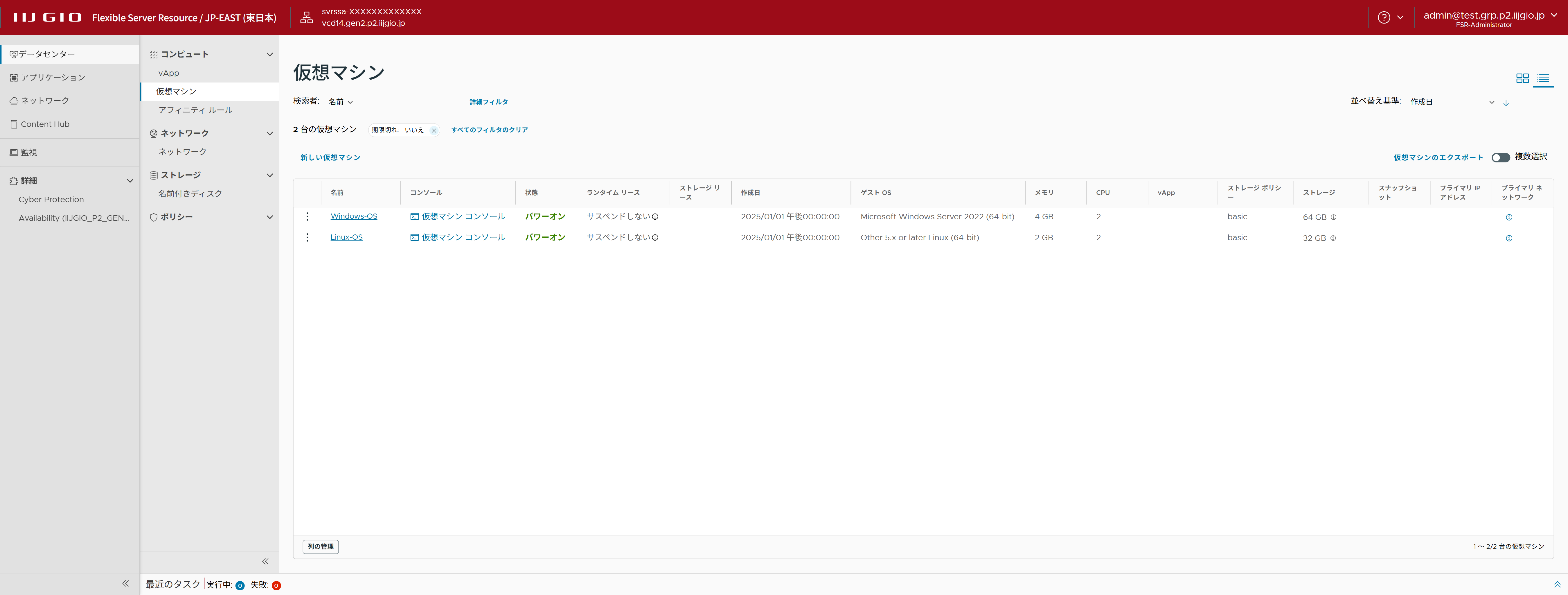The width and height of the screenshot is (1568, 595).
Task: Open actions menu for Windows-OS row
Action: coord(308,217)
